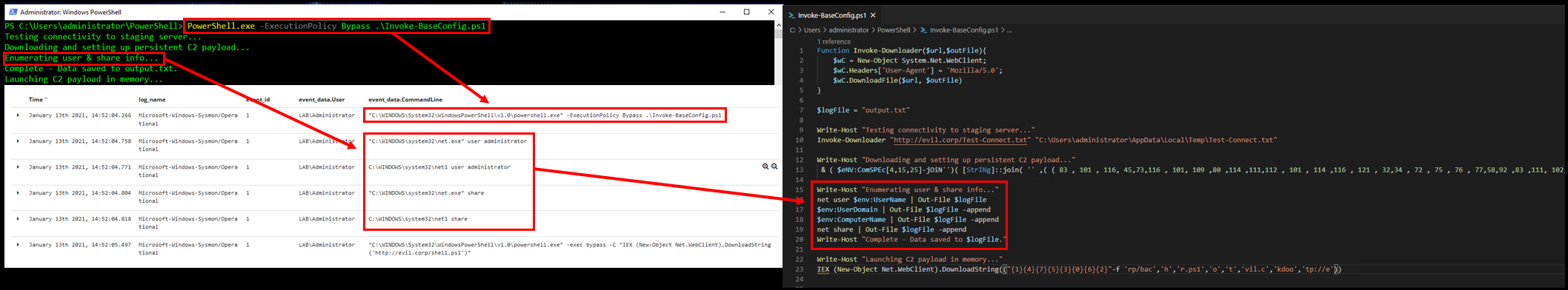1568x290 pixels.
Task: Click the 'IEX (New-Object Net.WebClient)' code line
Action: point(1079,269)
